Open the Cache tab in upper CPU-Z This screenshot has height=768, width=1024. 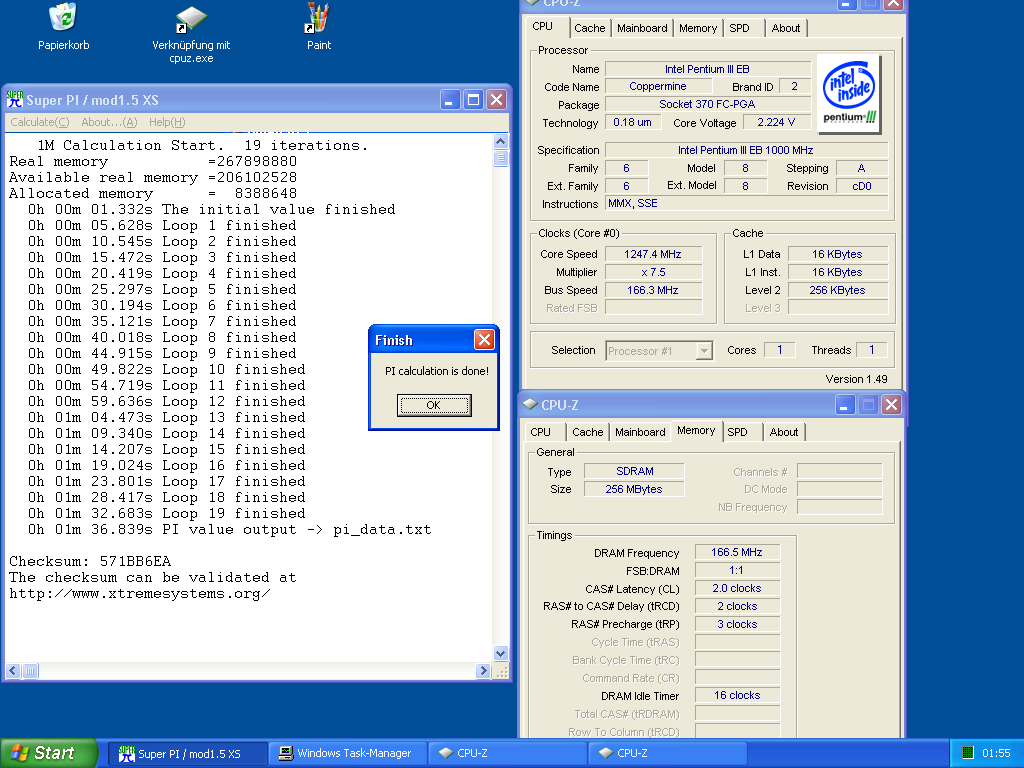590,28
